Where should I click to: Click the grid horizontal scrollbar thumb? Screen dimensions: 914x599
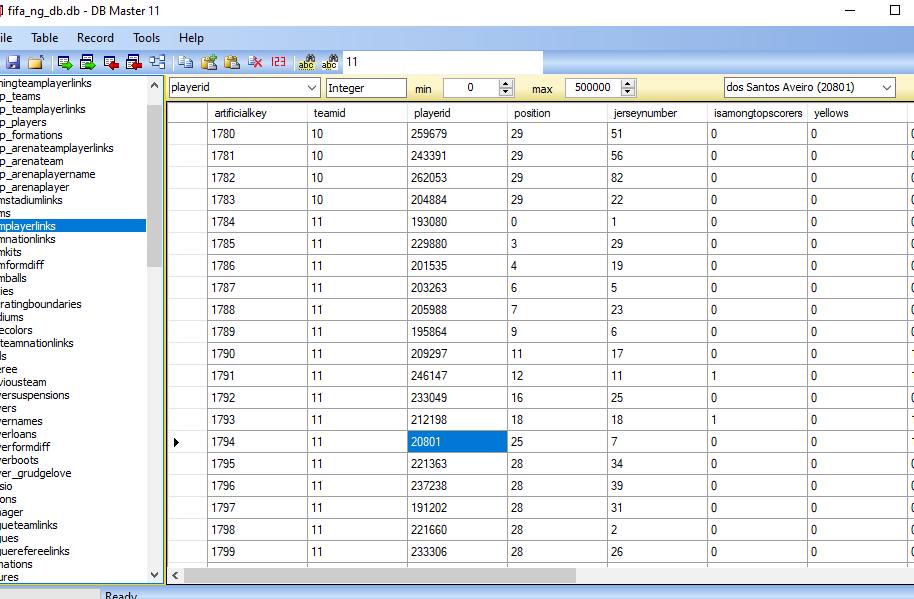[x=380, y=576]
